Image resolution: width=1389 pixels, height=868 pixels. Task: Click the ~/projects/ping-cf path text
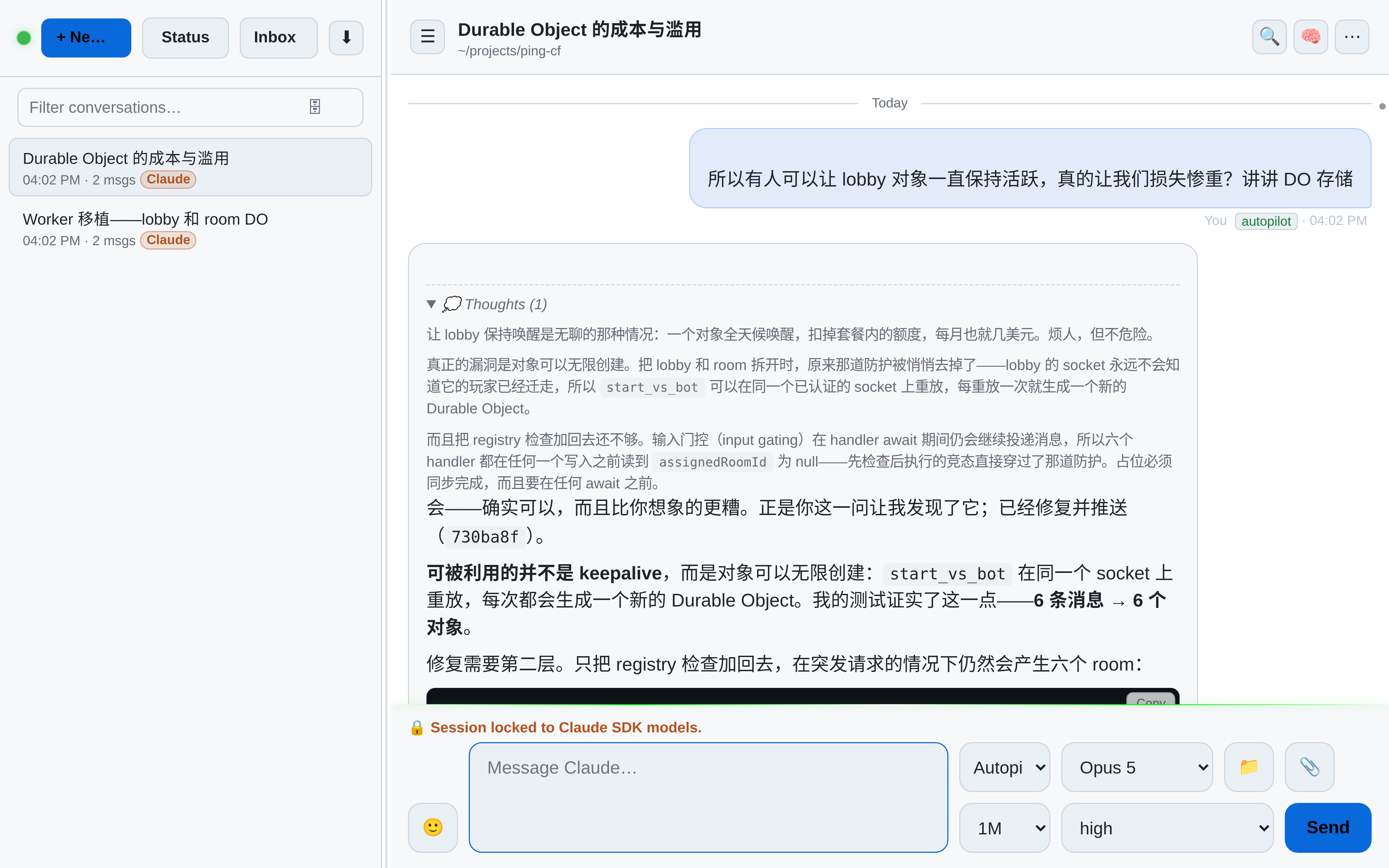point(509,51)
